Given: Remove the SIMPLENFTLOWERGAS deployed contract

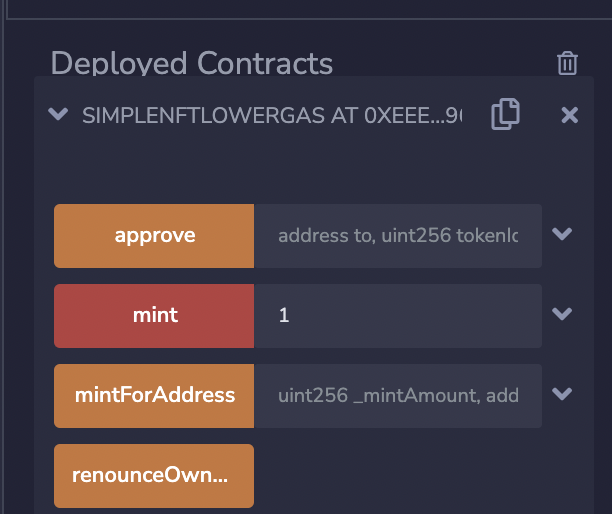Looking at the screenshot, I should point(570,115).
